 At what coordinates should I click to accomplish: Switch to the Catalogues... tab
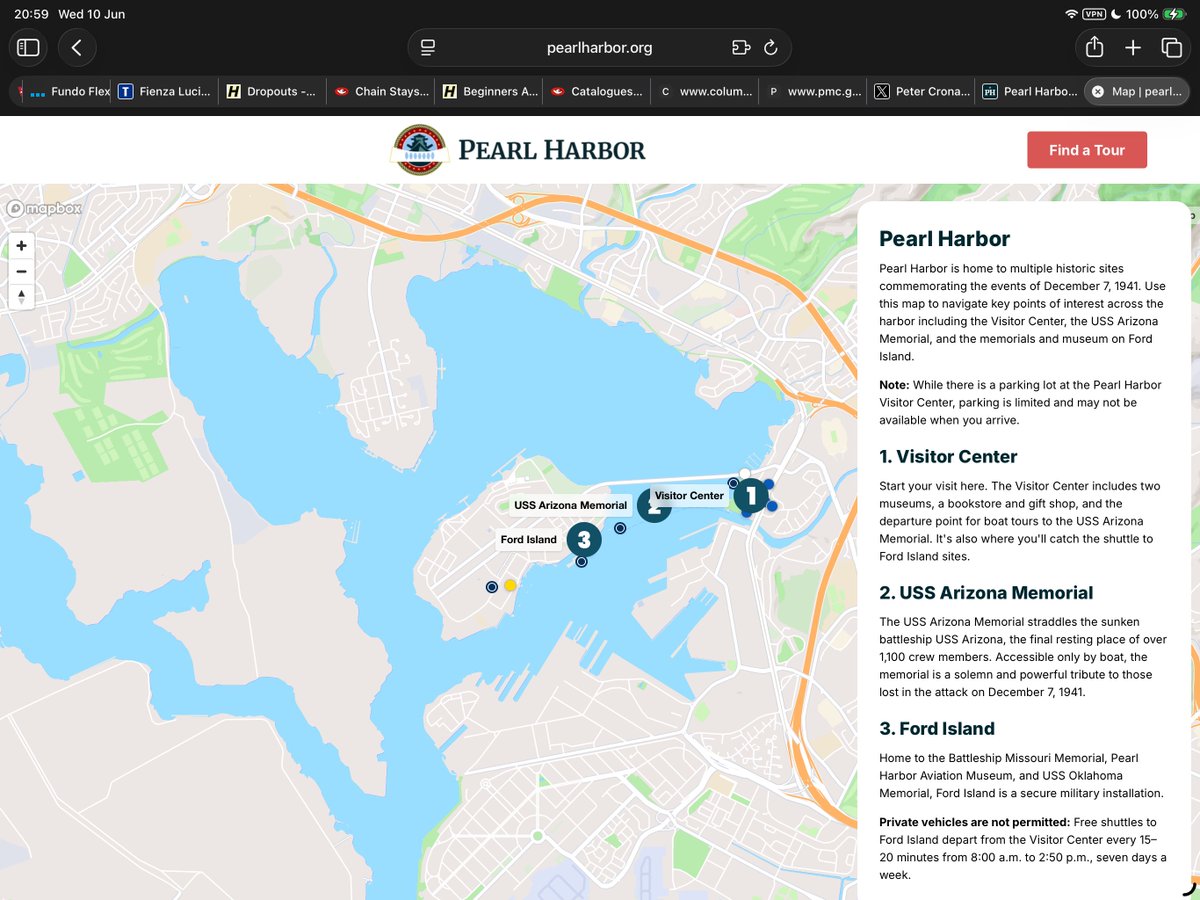pyautogui.click(x=597, y=91)
